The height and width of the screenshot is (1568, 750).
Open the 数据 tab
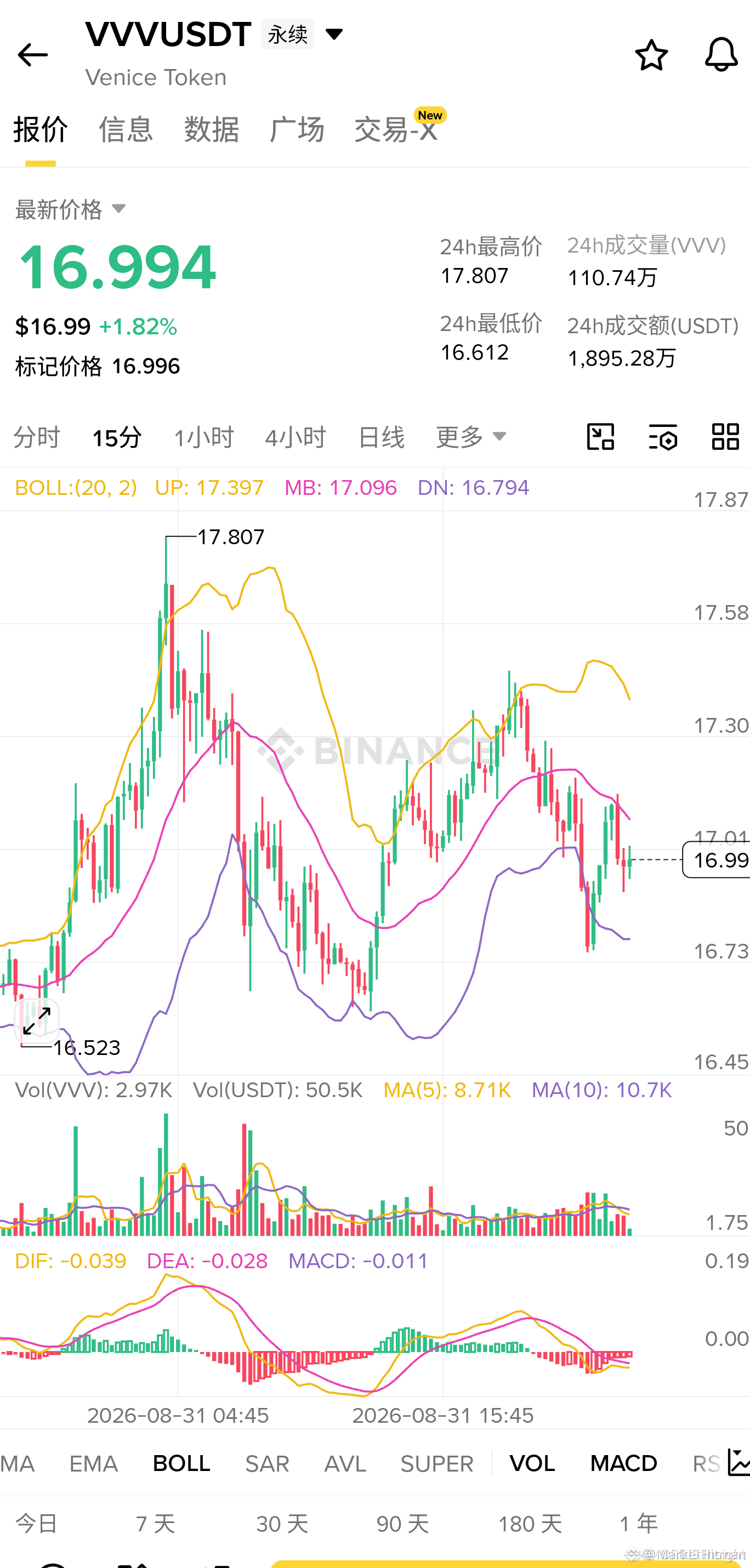coord(211,130)
